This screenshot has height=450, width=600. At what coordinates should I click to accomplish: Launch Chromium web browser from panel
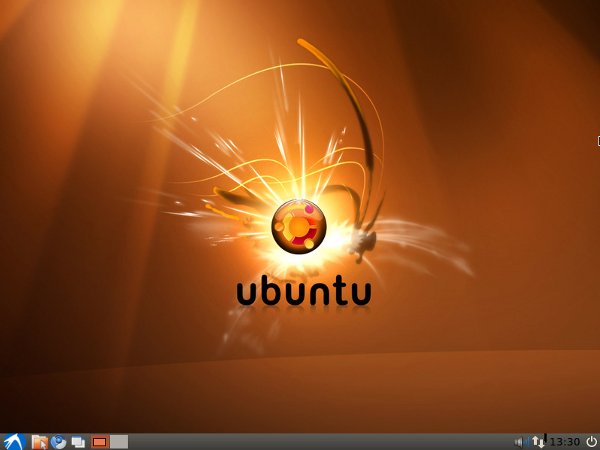tap(59, 442)
